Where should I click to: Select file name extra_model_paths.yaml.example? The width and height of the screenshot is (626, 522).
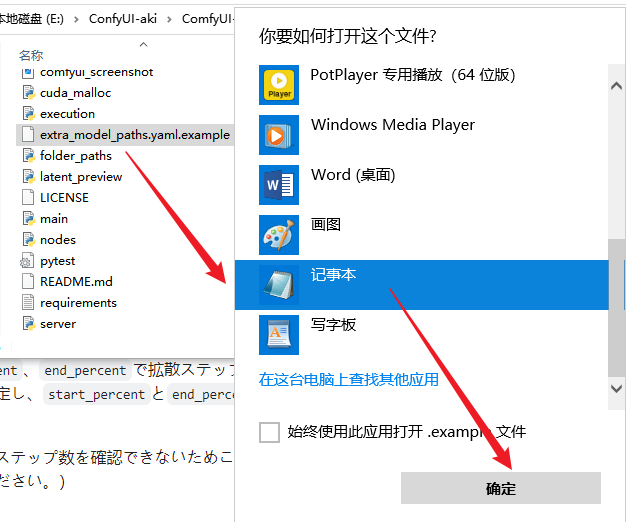(x=135, y=135)
